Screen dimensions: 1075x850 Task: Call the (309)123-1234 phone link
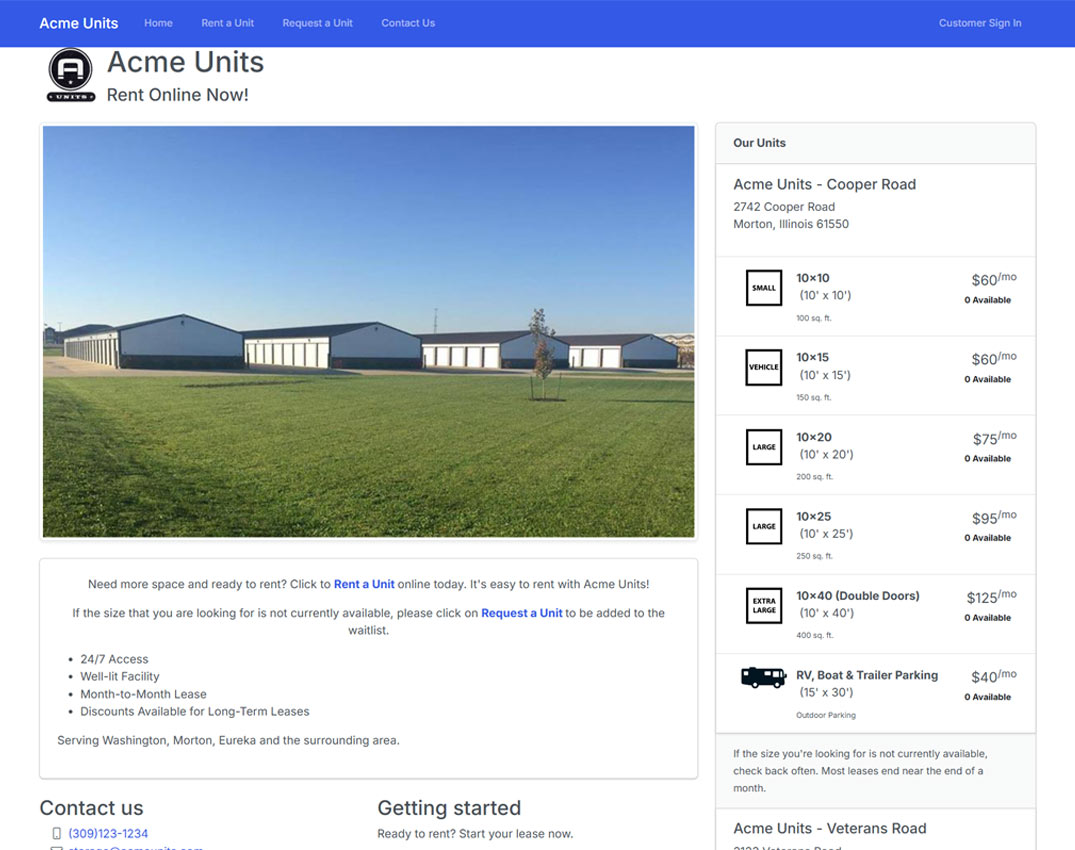[x=108, y=834]
